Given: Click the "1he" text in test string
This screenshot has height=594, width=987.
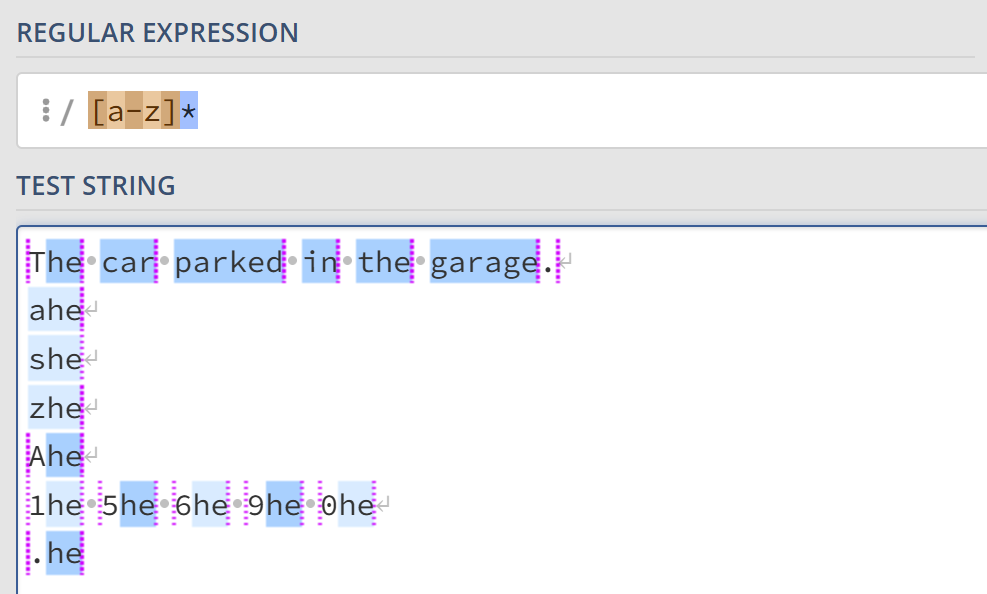Looking at the screenshot, I should click(x=55, y=505).
